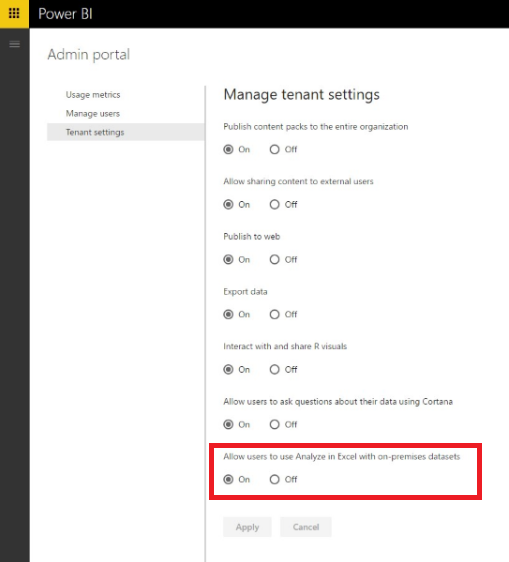This screenshot has height=562, width=509.
Task: Disable Analyze in Excel with on-premises datasets
Action: click(275, 480)
